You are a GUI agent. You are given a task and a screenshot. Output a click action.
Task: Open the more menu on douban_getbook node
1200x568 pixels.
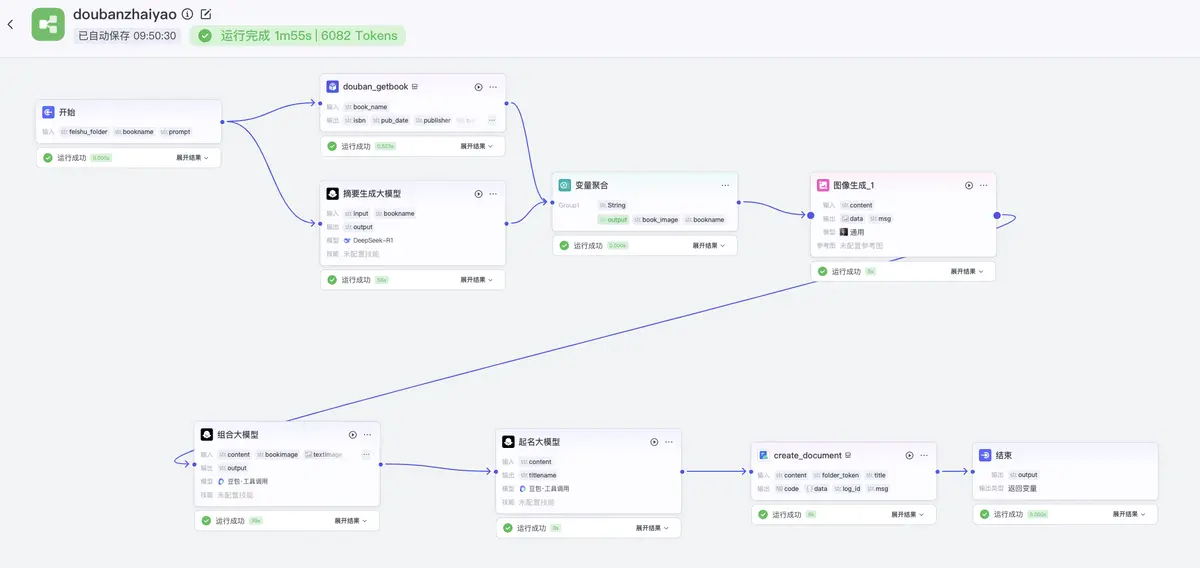(493, 87)
